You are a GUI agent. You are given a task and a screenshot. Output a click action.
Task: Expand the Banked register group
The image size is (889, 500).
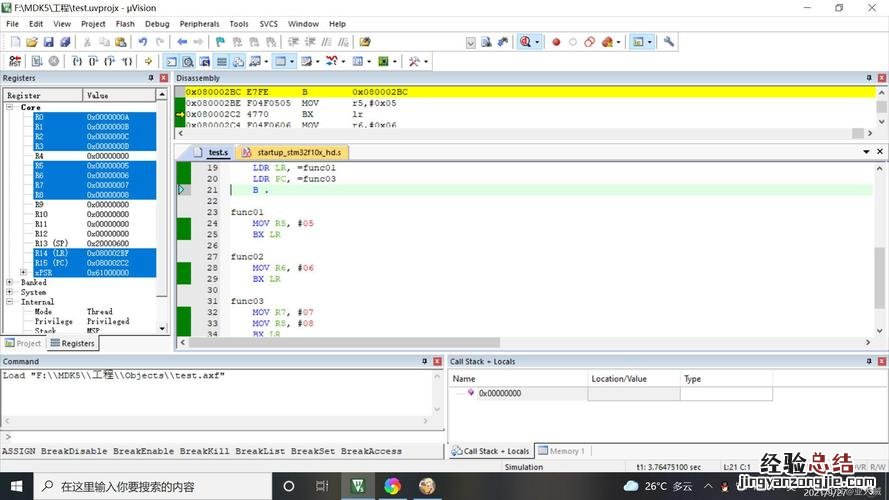tap(10, 283)
